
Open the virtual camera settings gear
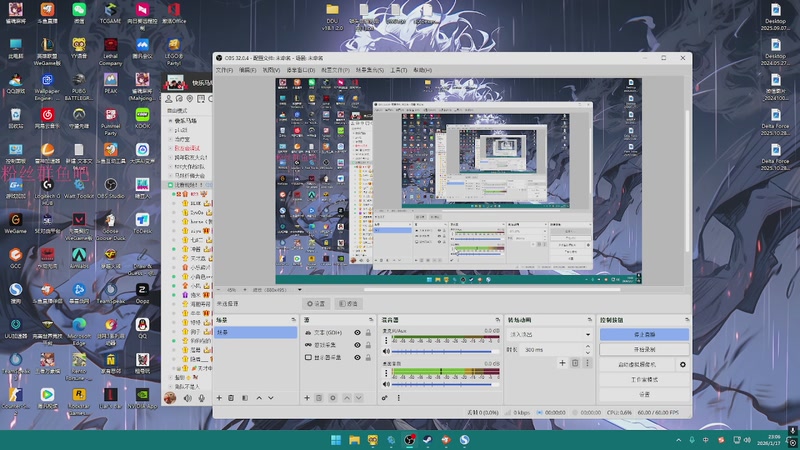[683, 365]
